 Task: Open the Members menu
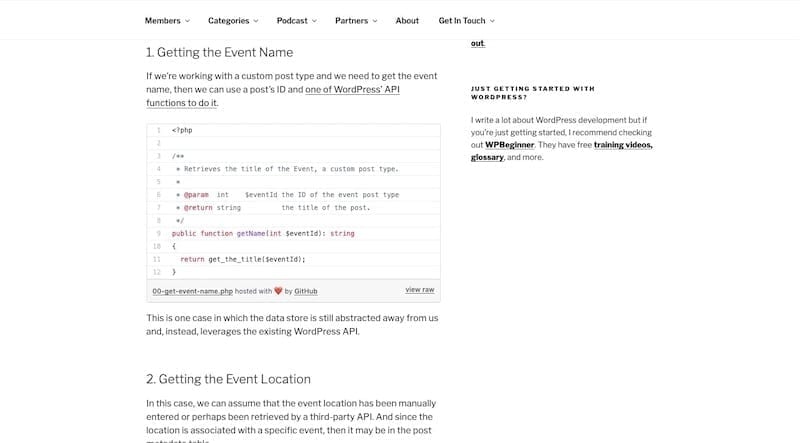pyautogui.click(x=162, y=20)
